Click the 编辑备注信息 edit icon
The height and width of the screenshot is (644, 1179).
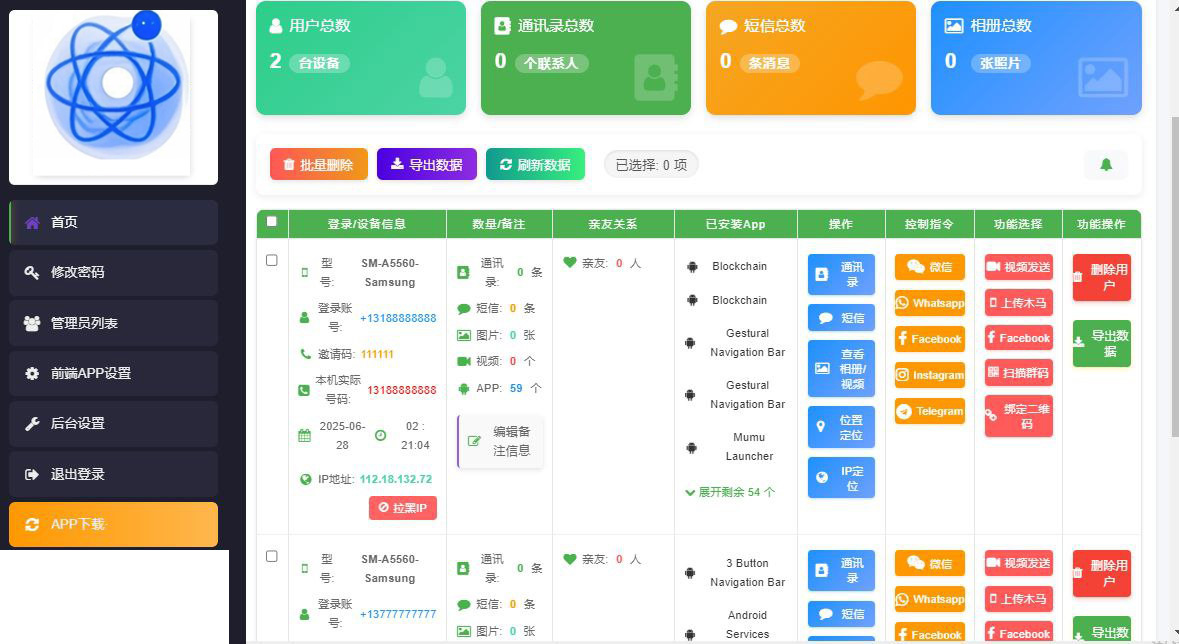coord(474,440)
